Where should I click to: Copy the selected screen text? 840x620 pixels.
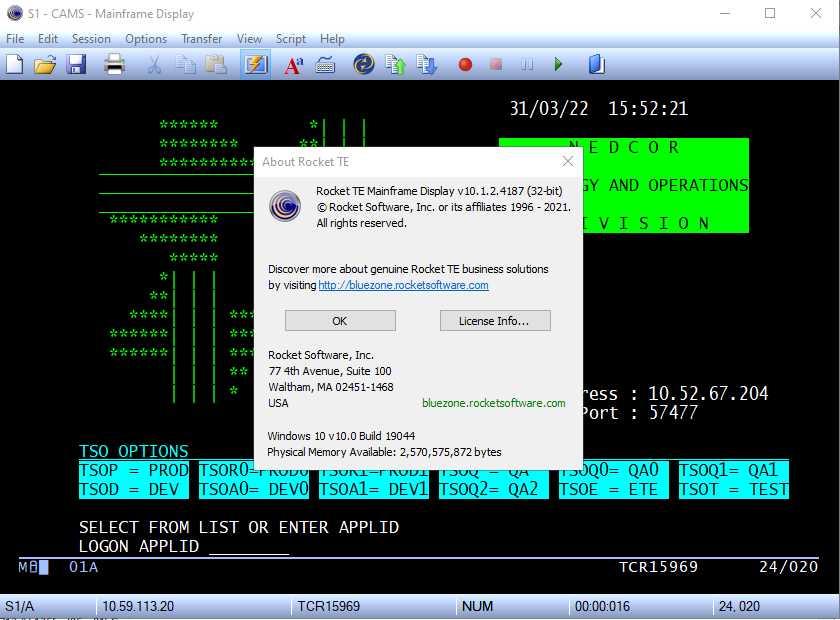tap(186, 64)
